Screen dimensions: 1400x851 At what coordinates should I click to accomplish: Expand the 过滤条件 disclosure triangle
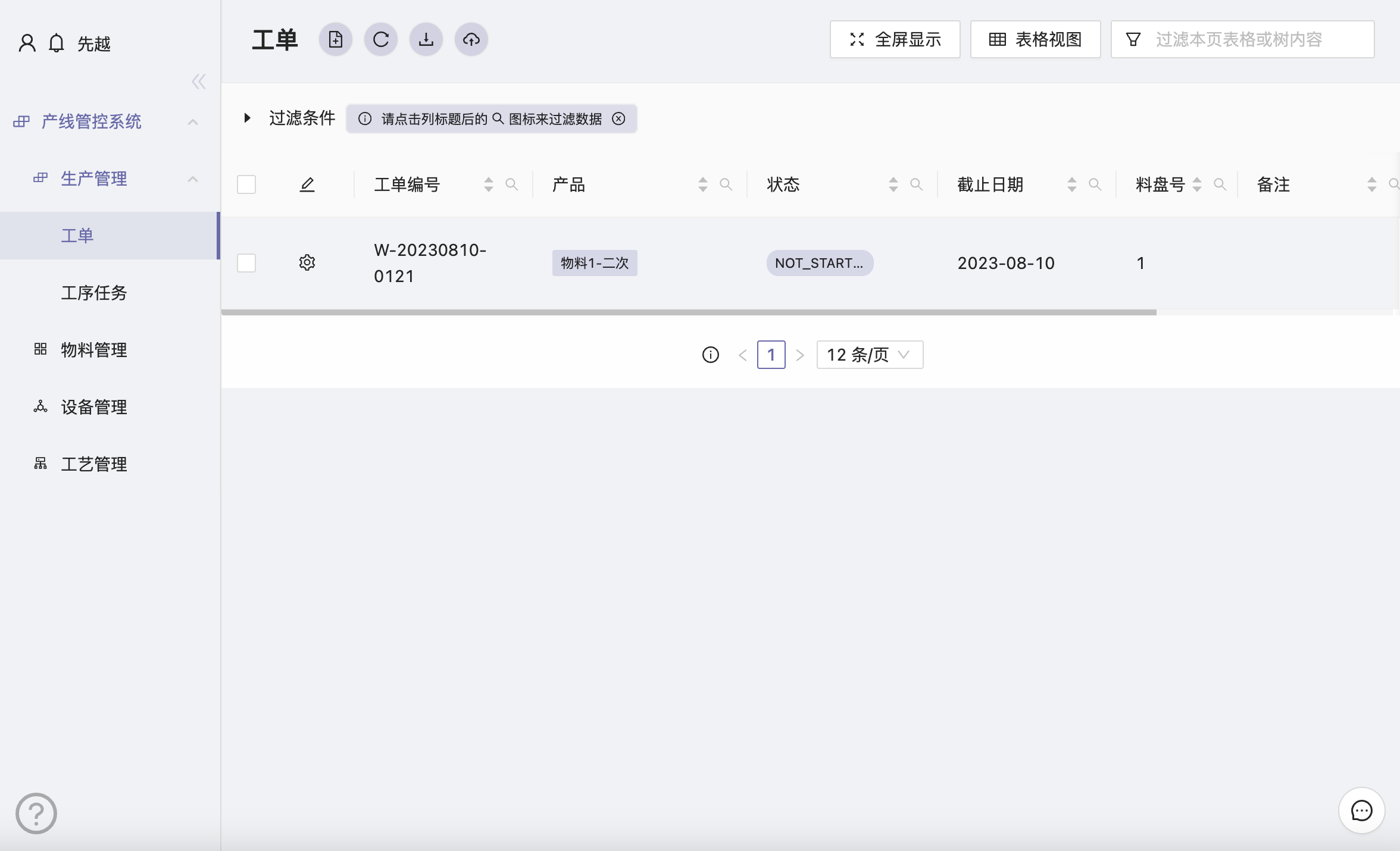(x=247, y=118)
